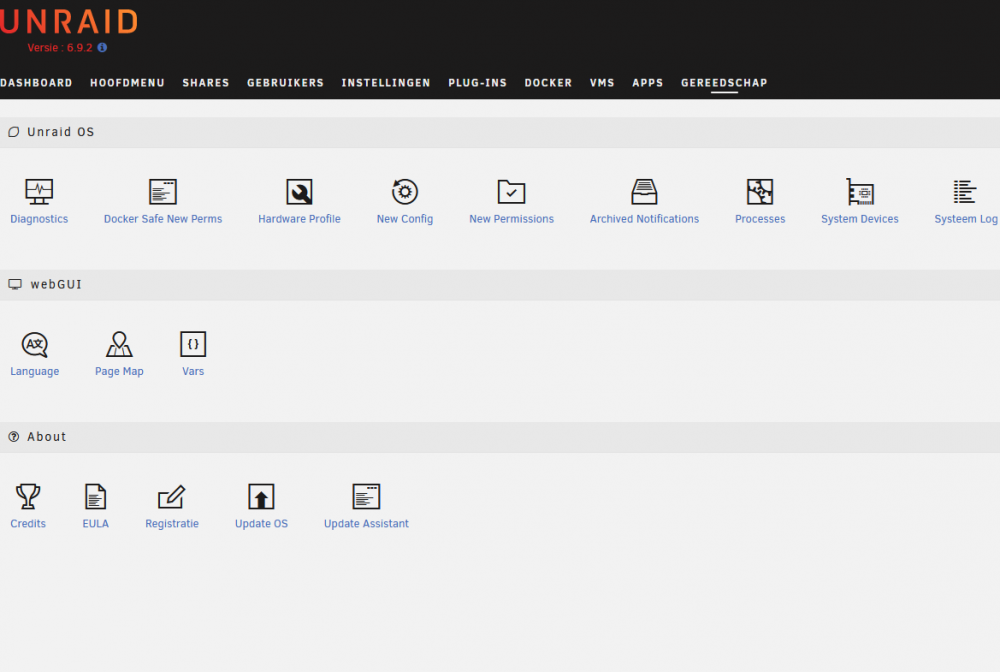Click the Versie 6.9.2 text

pyautogui.click(x=60, y=48)
